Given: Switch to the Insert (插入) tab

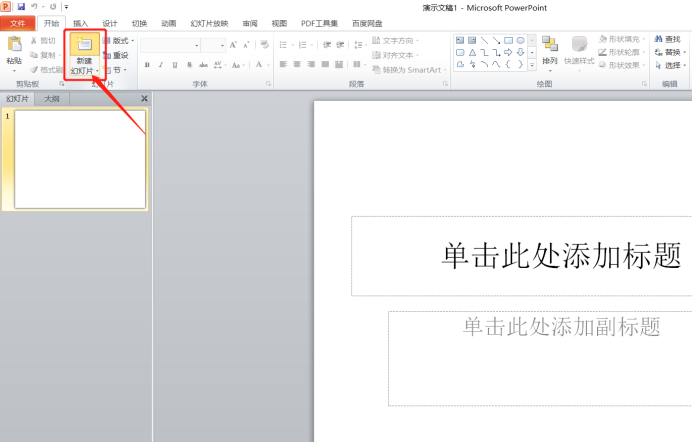Looking at the screenshot, I should (x=80, y=23).
